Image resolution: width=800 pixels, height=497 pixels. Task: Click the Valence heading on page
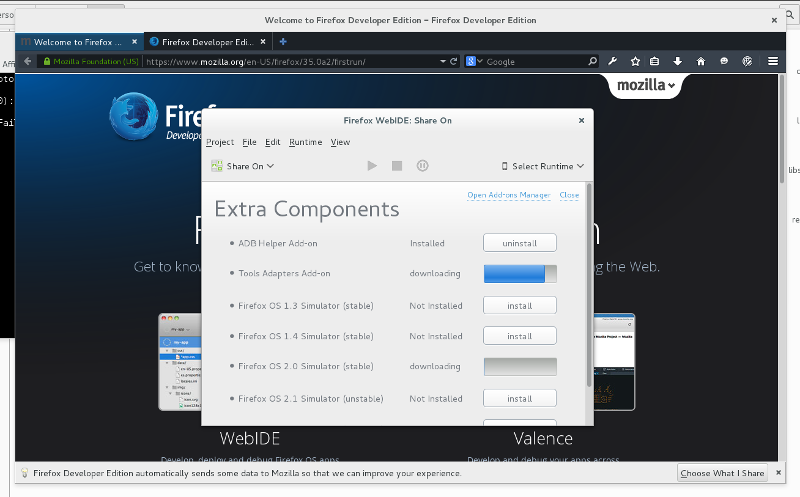pos(543,438)
